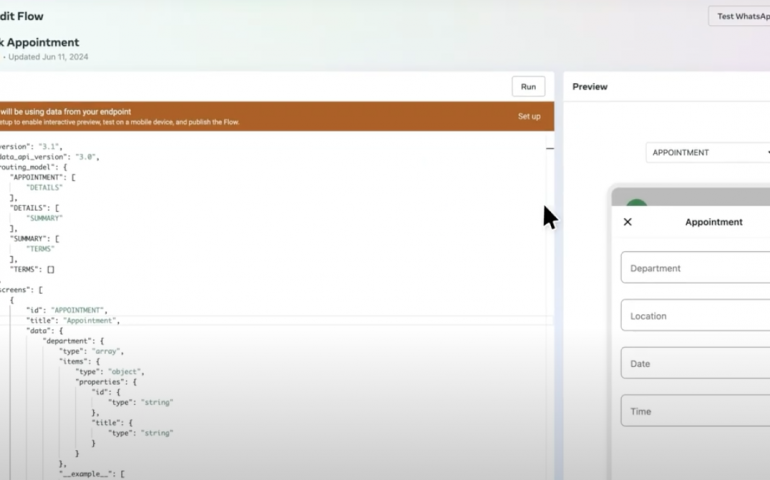Open the Time field in the preview
The image size is (770, 480).
696,411
